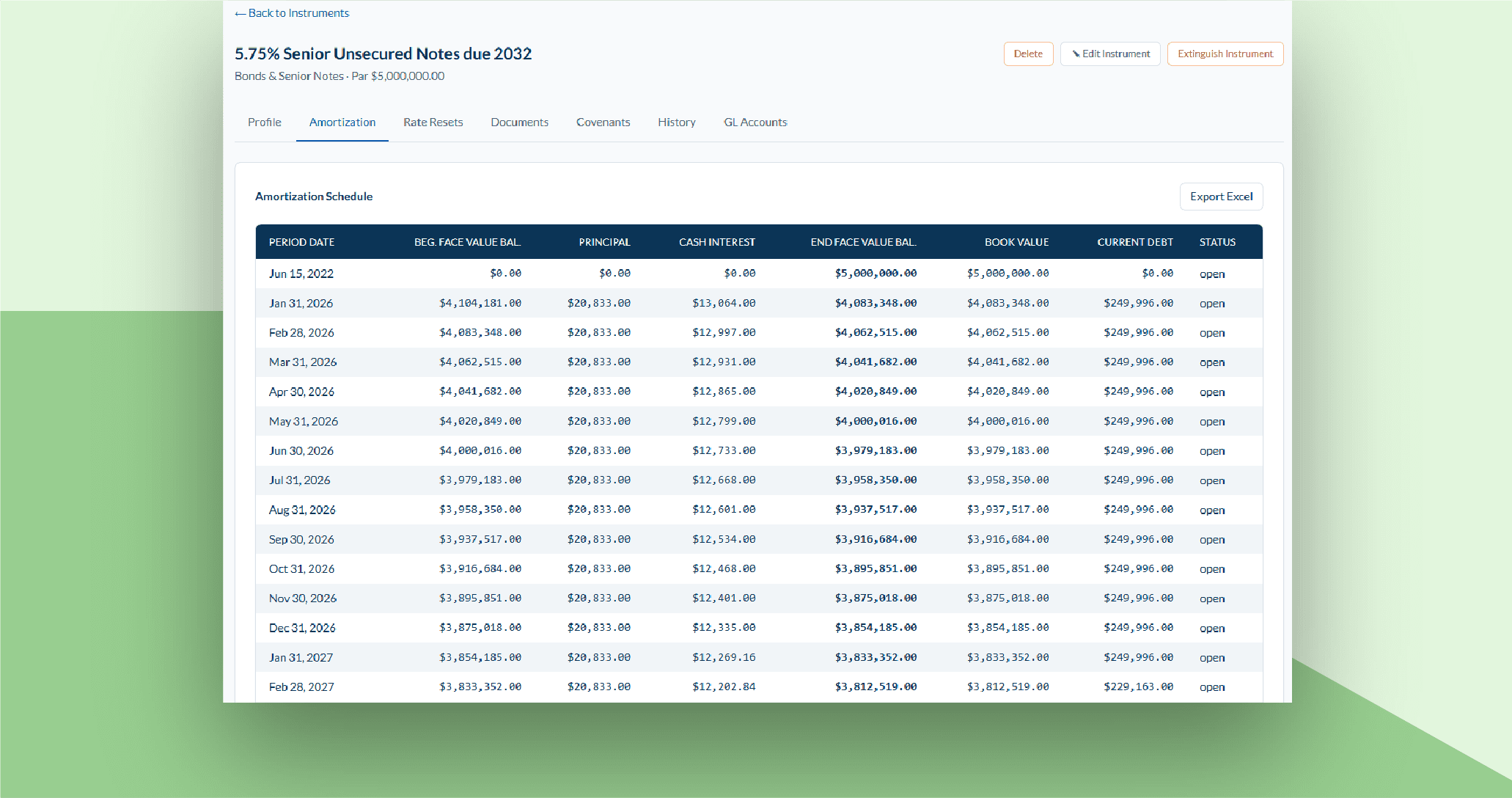Select the Dec 31, 2026 period date
1512x798 pixels.
302,628
